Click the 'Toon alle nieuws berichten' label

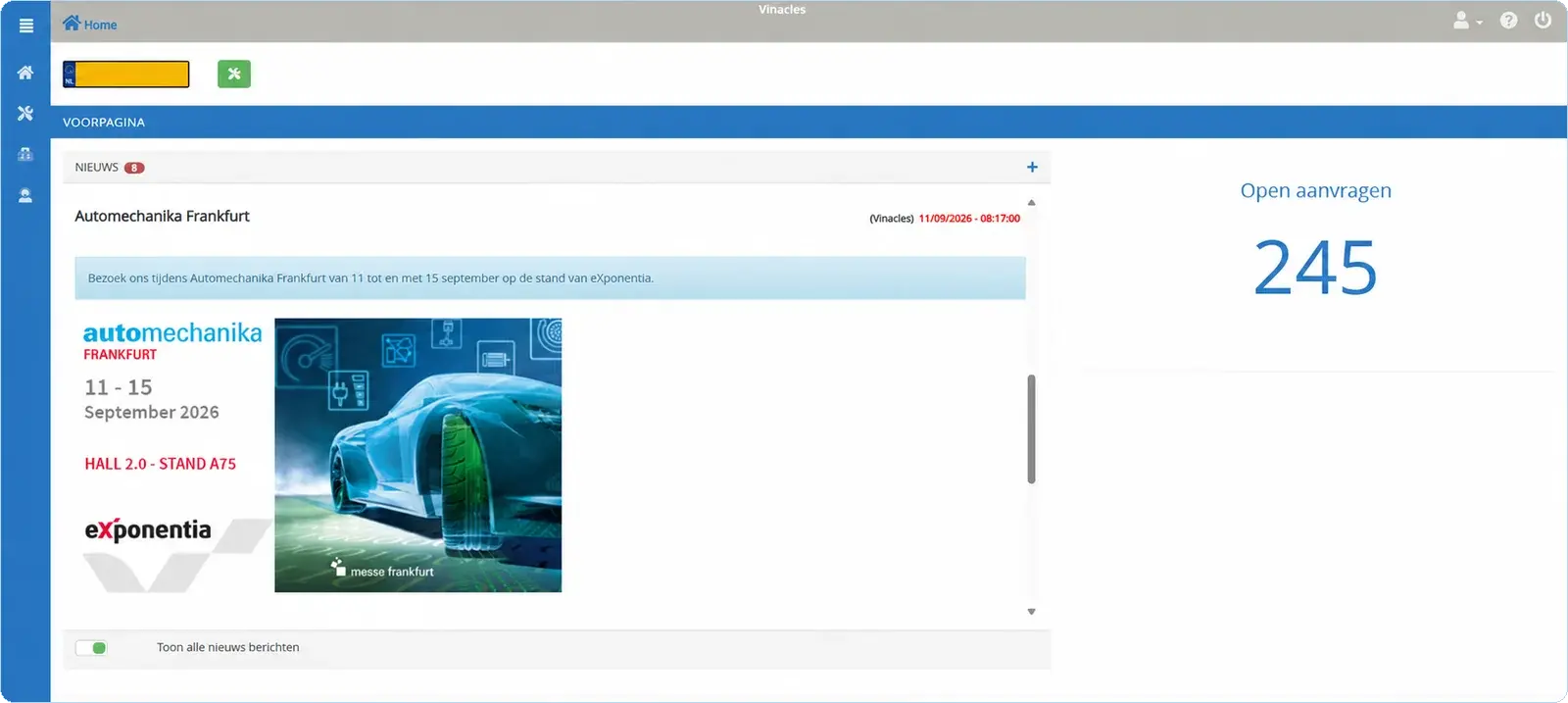click(228, 647)
